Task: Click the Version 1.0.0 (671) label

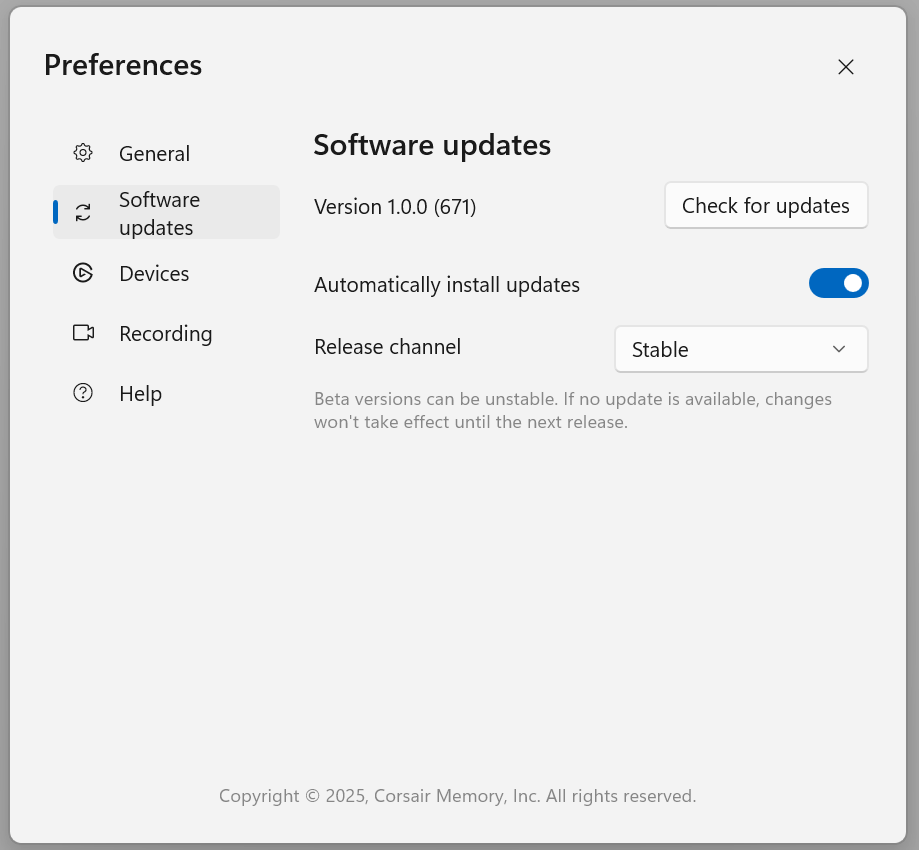Action: click(395, 207)
